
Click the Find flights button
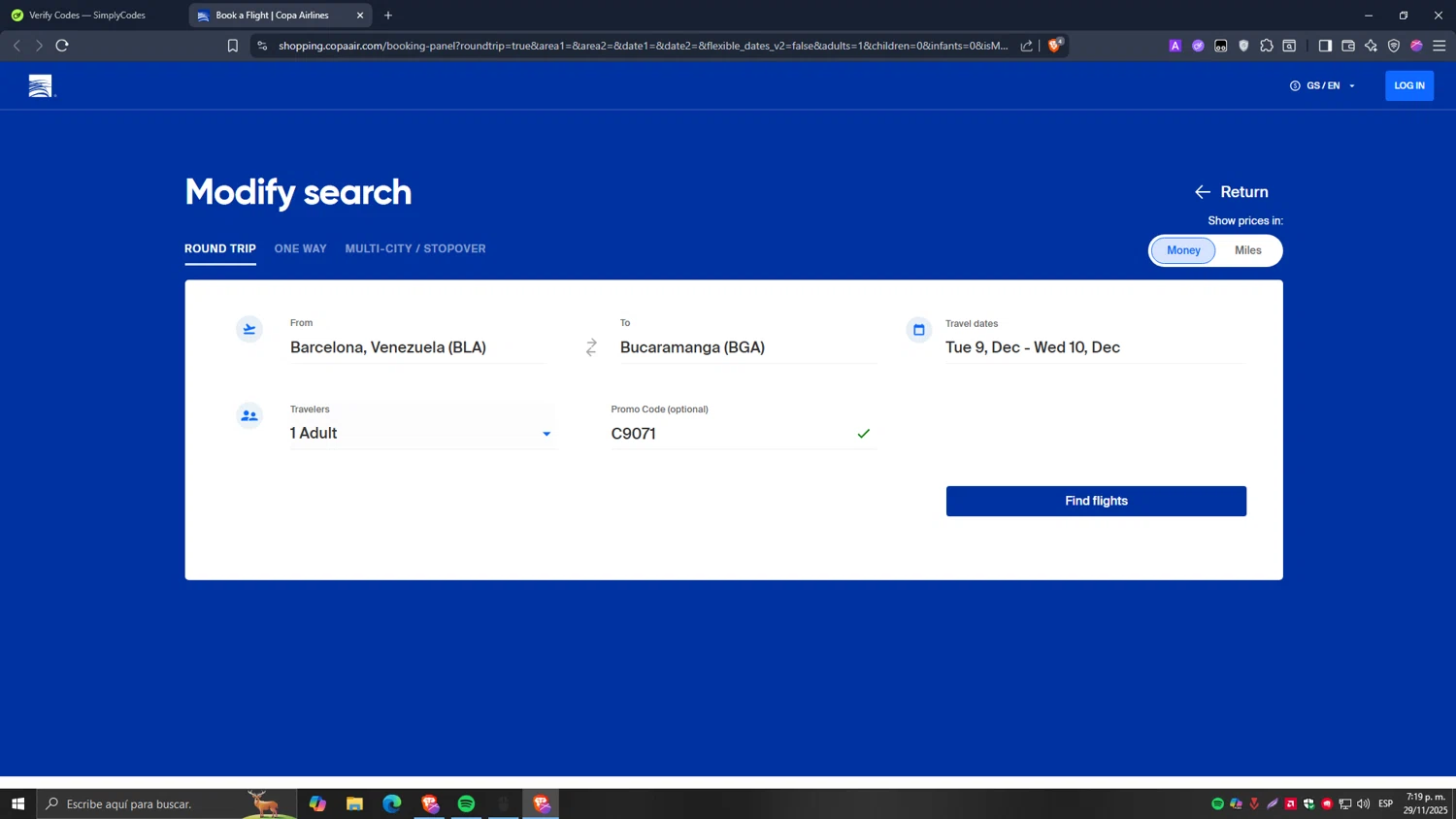pos(1096,501)
